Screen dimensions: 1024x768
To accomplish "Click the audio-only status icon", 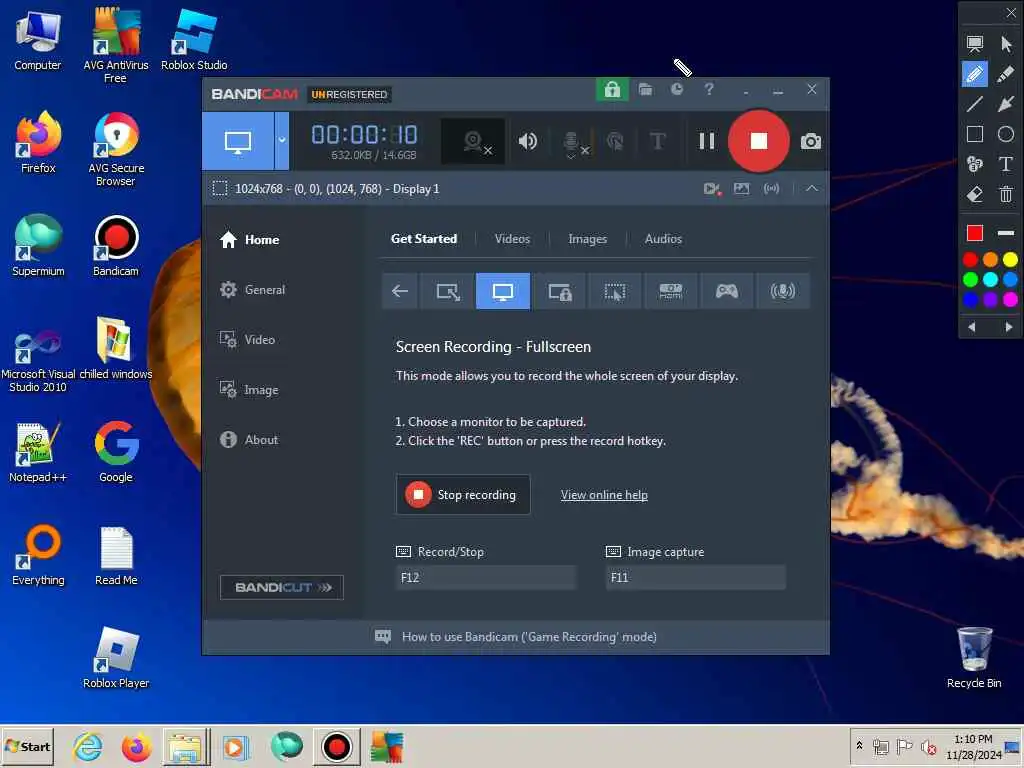I will coord(771,189).
